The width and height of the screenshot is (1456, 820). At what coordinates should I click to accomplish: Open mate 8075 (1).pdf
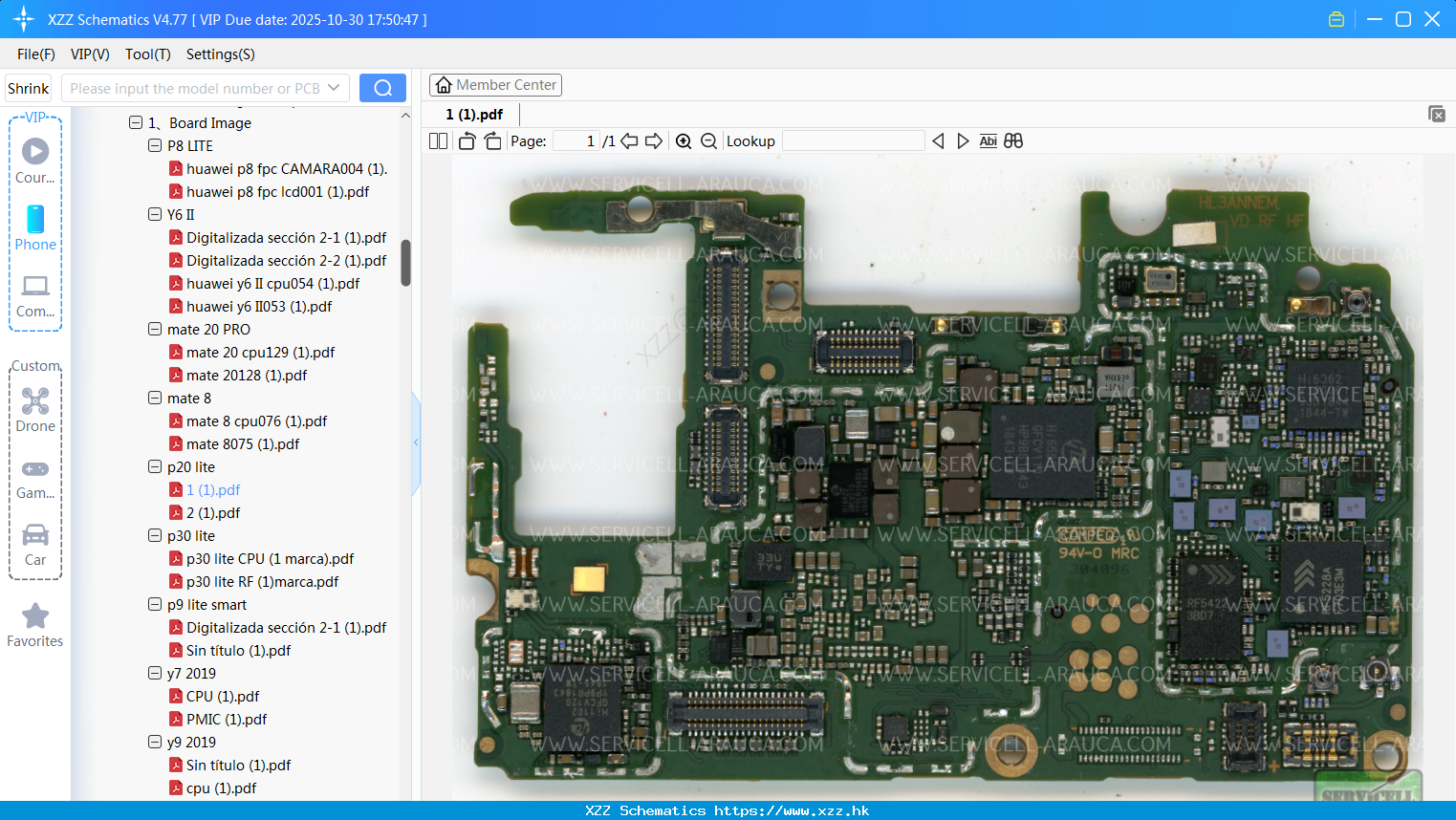coord(243,443)
